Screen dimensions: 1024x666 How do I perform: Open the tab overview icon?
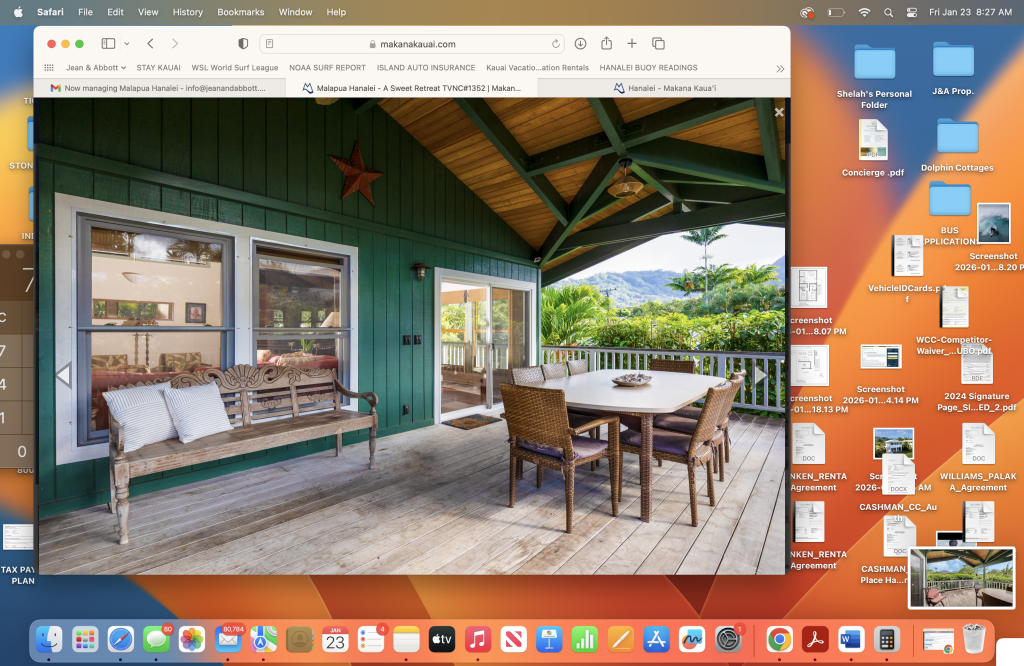pyautogui.click(x=658, y=44)
